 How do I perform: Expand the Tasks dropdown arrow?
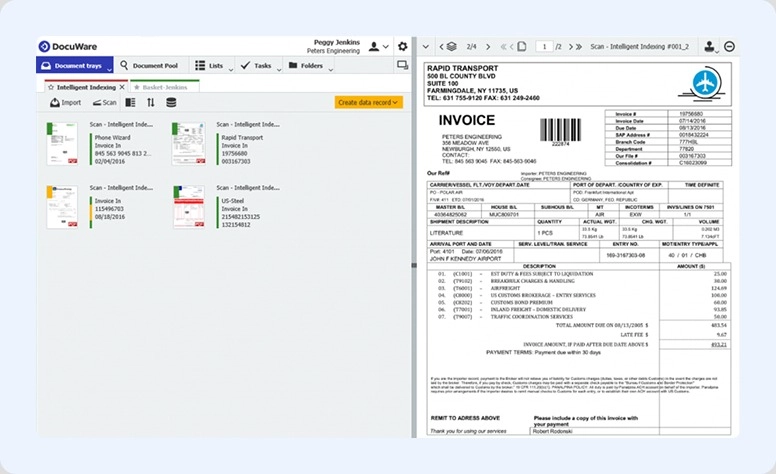279,69
